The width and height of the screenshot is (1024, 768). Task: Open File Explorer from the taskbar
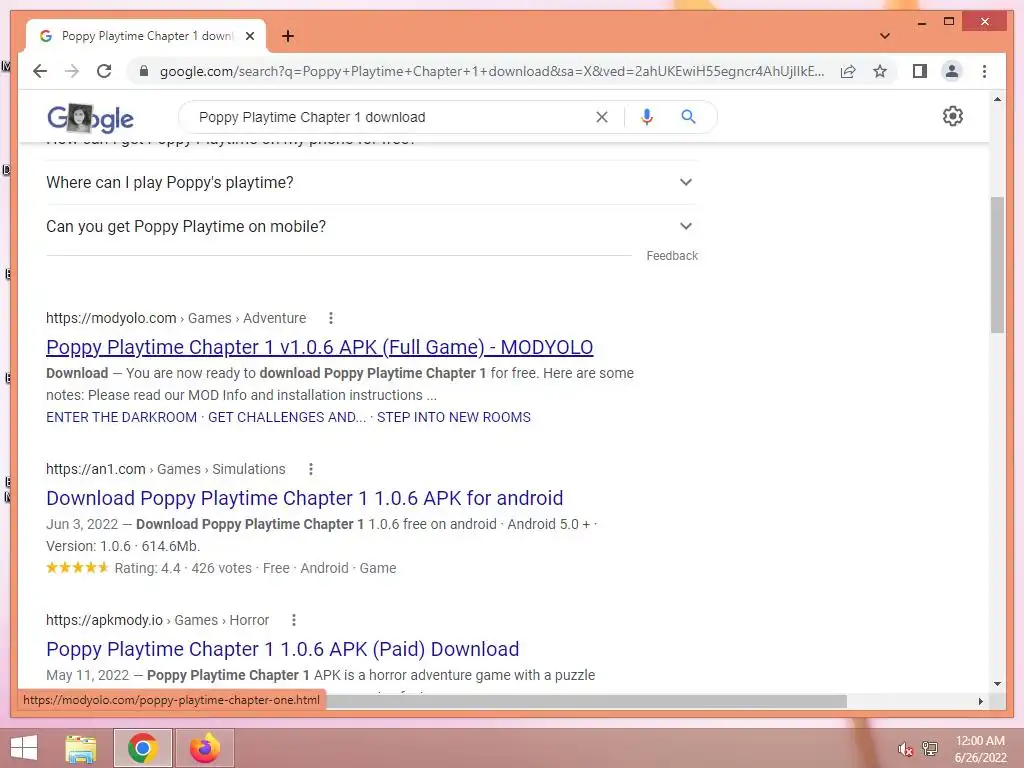click(81, 748)
